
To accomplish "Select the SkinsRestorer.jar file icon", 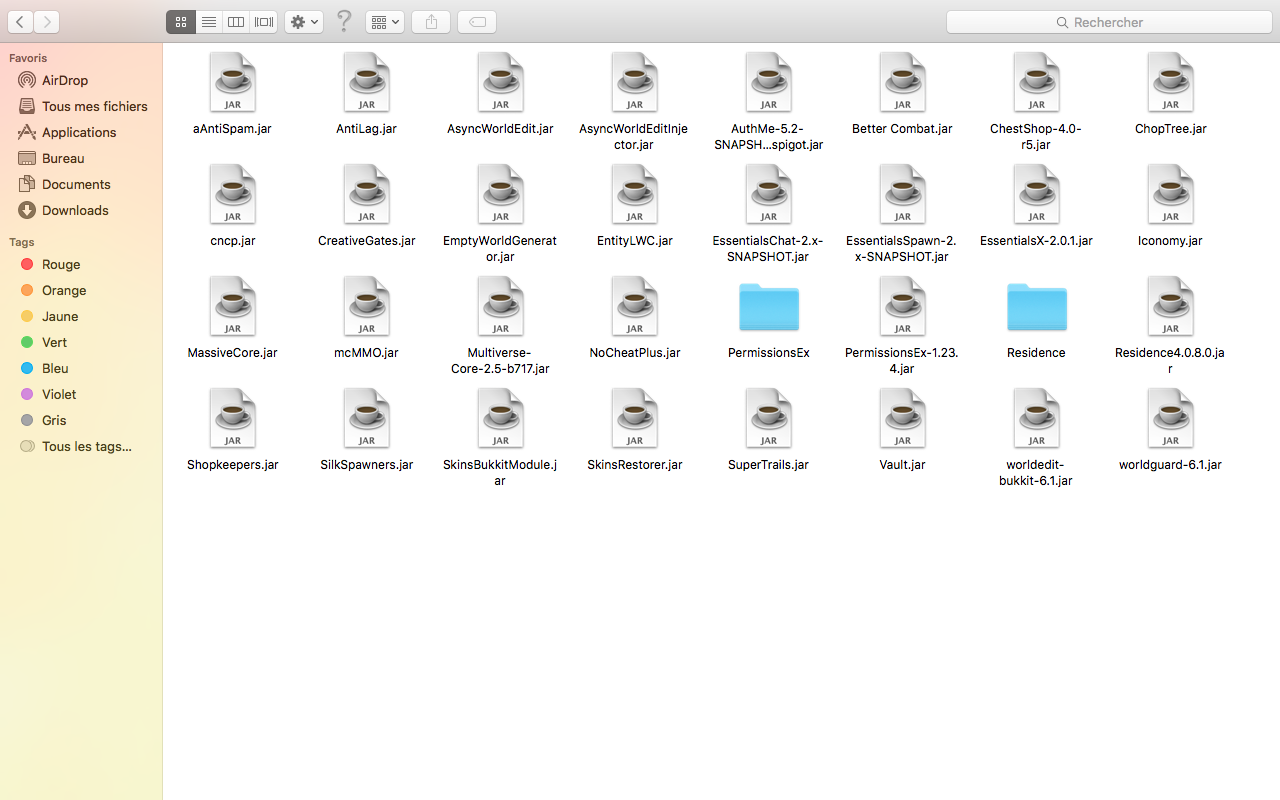I will pos(635,418).
